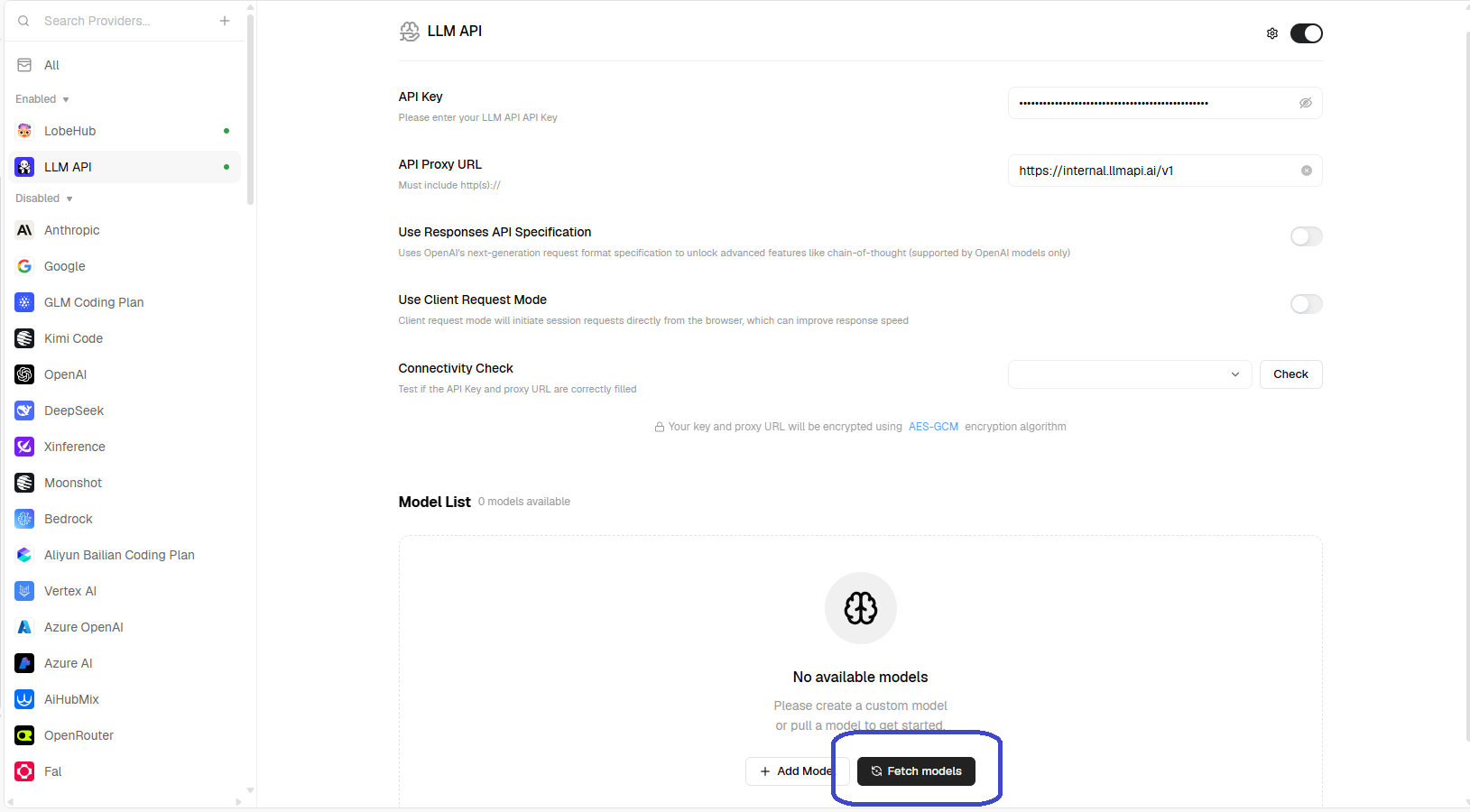Click the Anthropic logo icon
This screenshot has height=812, width=1470.
click(x=24, y=230)
